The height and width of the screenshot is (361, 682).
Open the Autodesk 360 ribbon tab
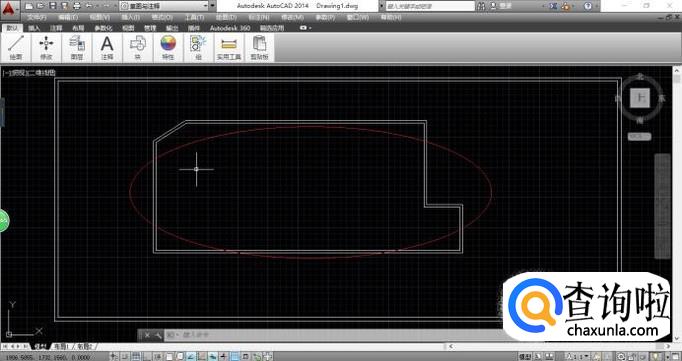(x=230, y=27)
